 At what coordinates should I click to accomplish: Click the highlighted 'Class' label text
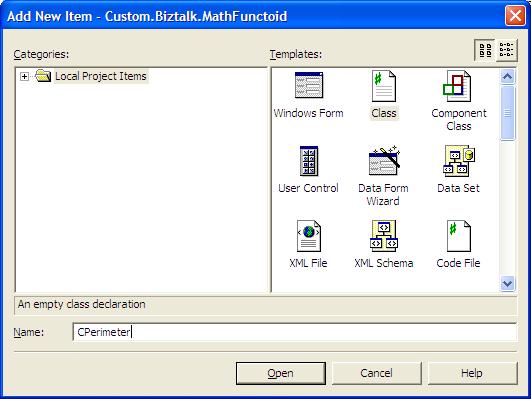coord(384,113)
